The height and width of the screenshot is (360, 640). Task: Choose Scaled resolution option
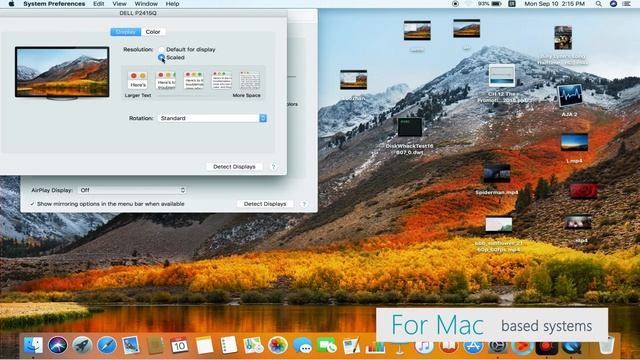(162, 58)
